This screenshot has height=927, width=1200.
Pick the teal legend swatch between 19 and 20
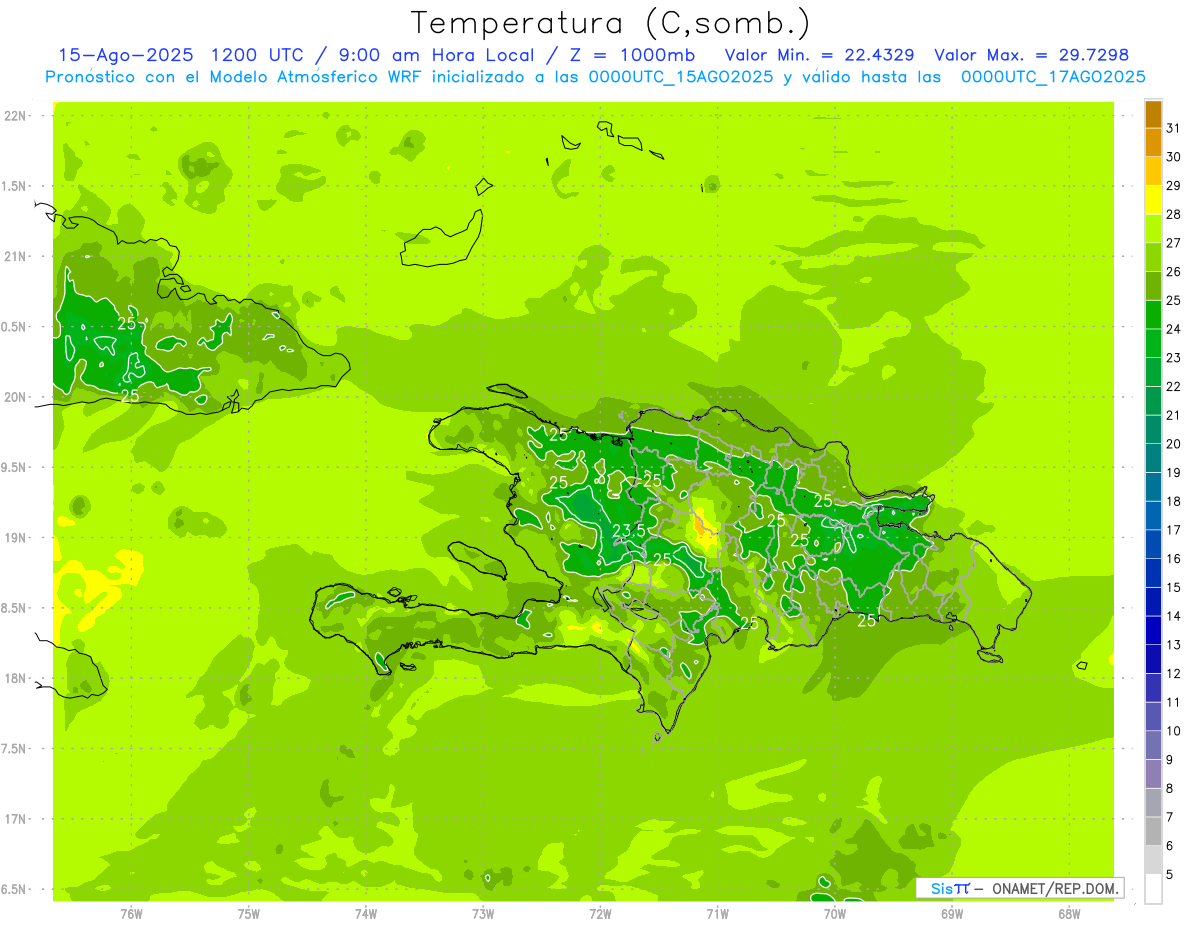[x=1153, y=458]
